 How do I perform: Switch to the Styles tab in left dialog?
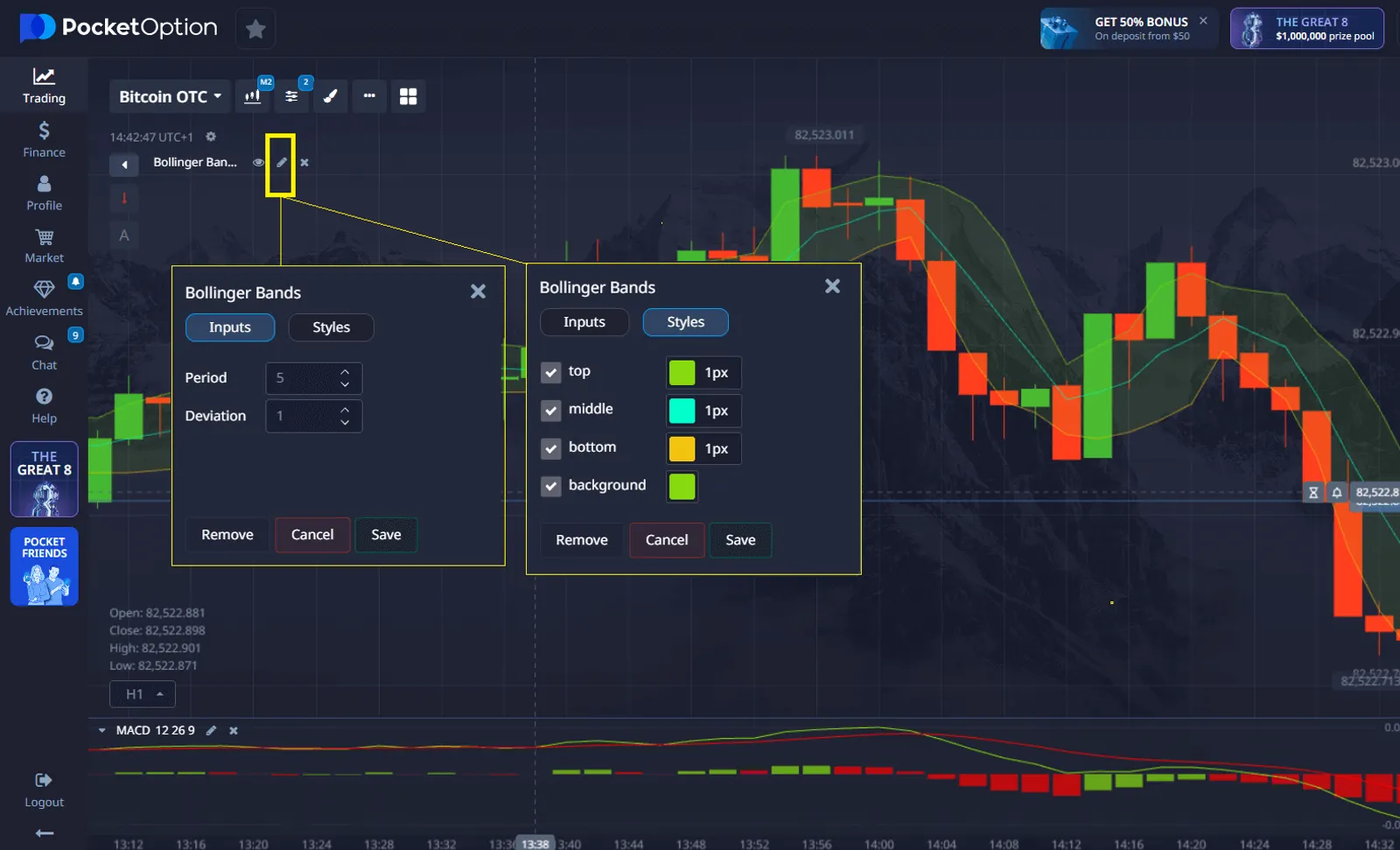(x=331, y=327)
